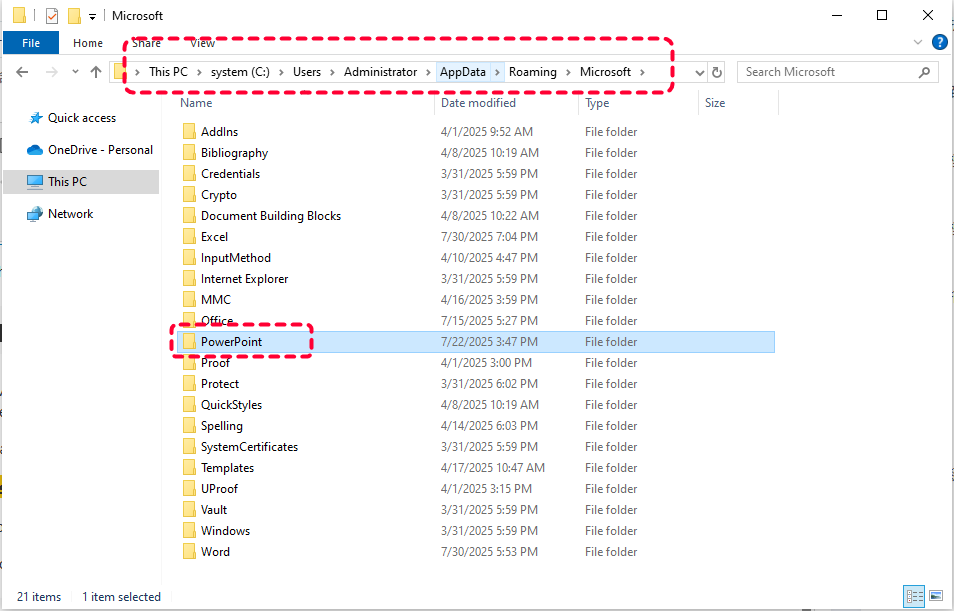
Task: Open the chevron after Users breadcrumb
Action: (332, 72)
